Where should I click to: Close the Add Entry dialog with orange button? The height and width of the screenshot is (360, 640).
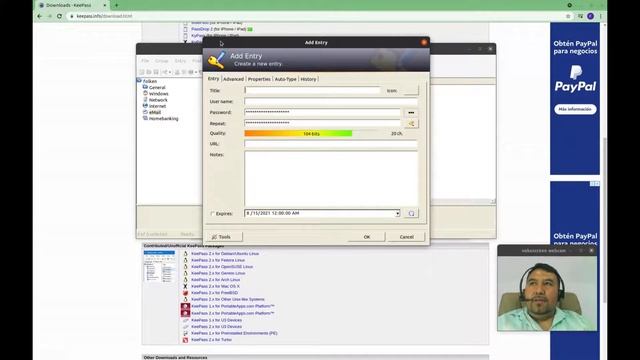coord(424,42)
